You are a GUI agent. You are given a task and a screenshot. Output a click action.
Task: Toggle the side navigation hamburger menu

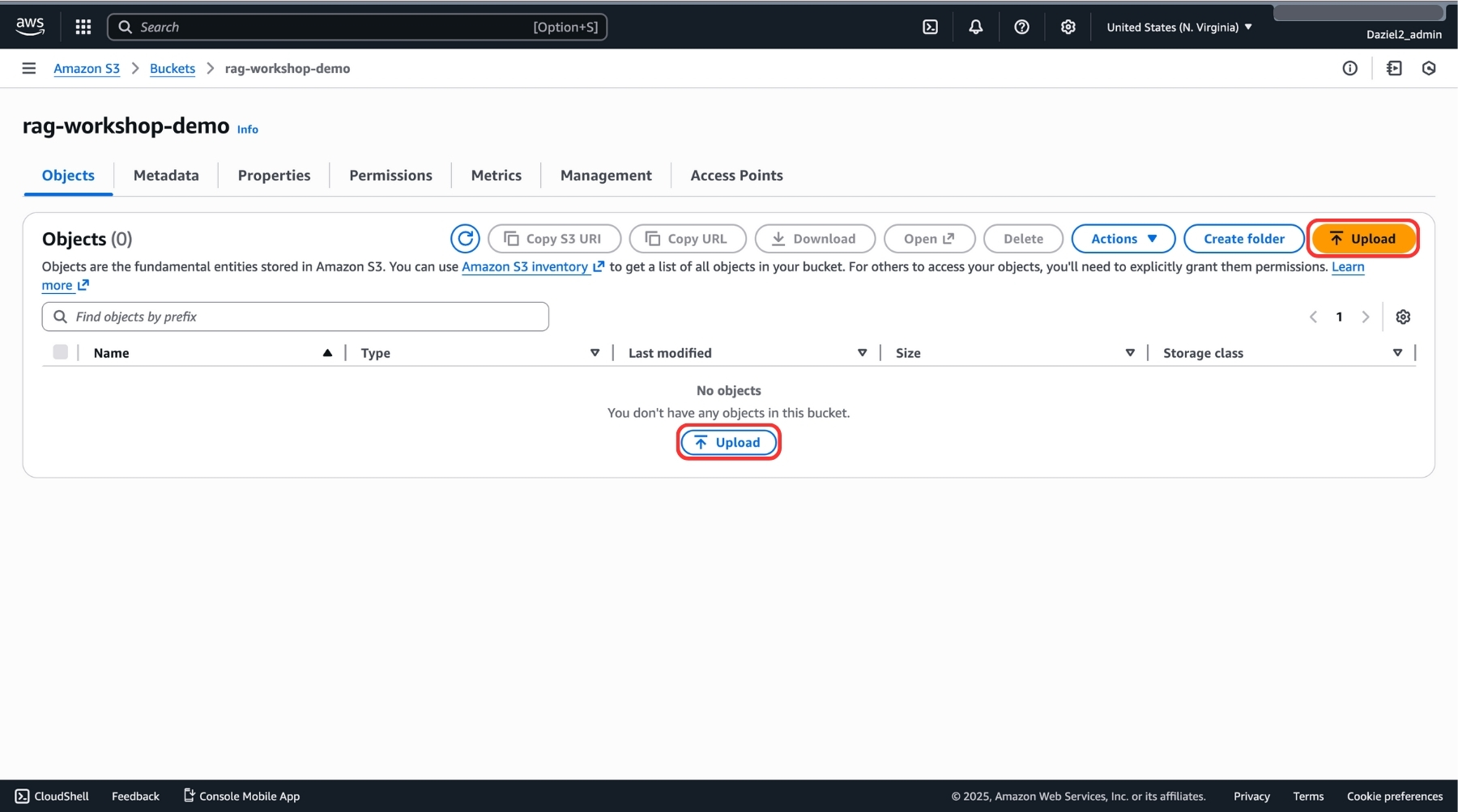29,69
